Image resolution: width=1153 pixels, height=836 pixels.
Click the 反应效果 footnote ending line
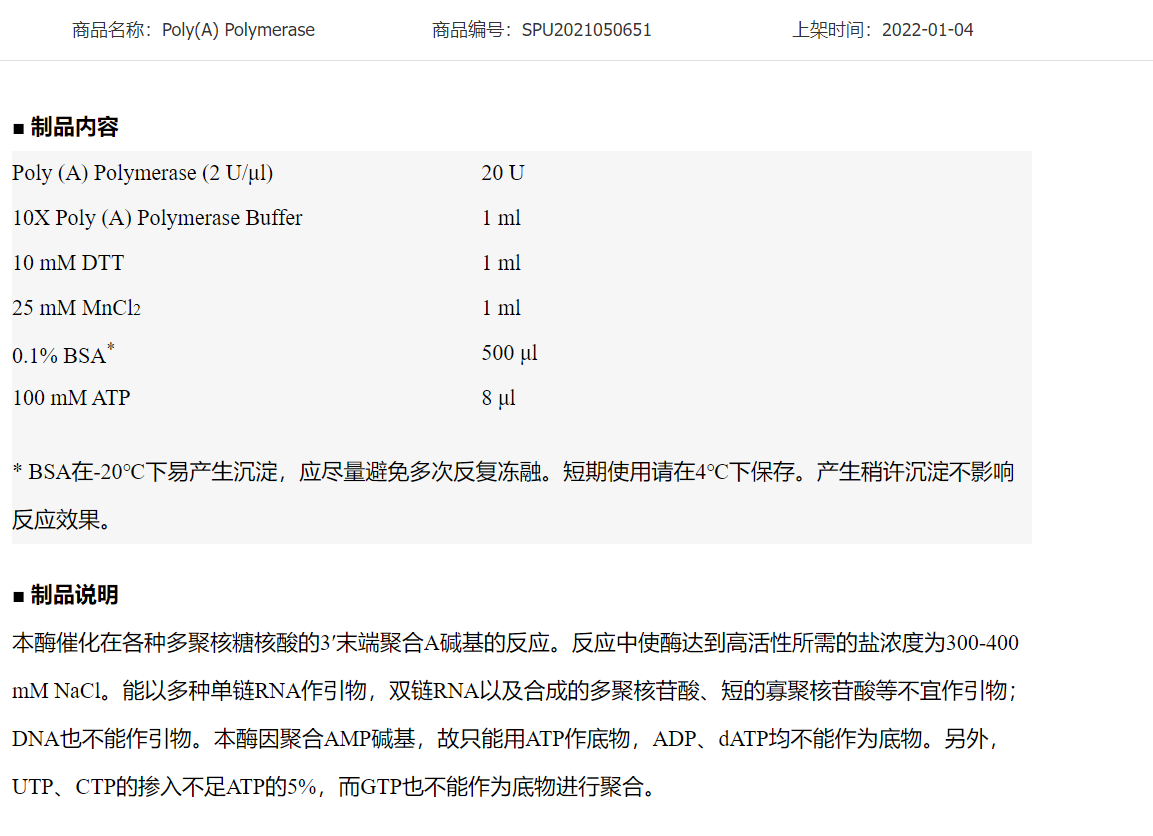62,520
